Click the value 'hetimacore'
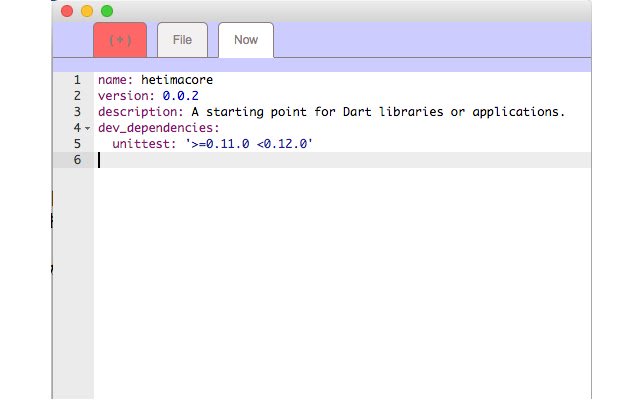 (177, 80)
